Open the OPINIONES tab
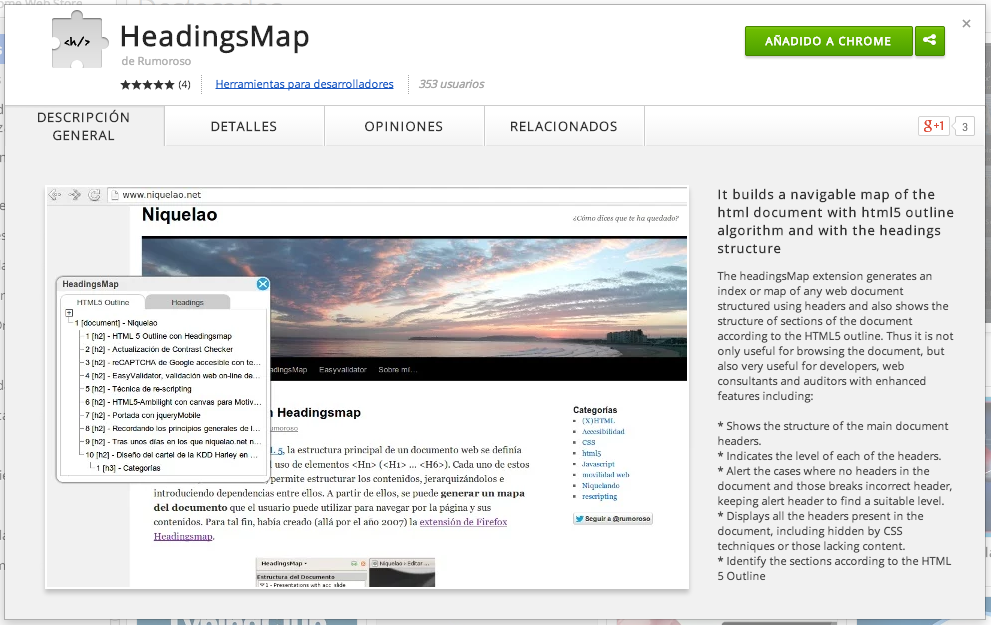Viewport: 991px width, 625px height. [404, 126]
